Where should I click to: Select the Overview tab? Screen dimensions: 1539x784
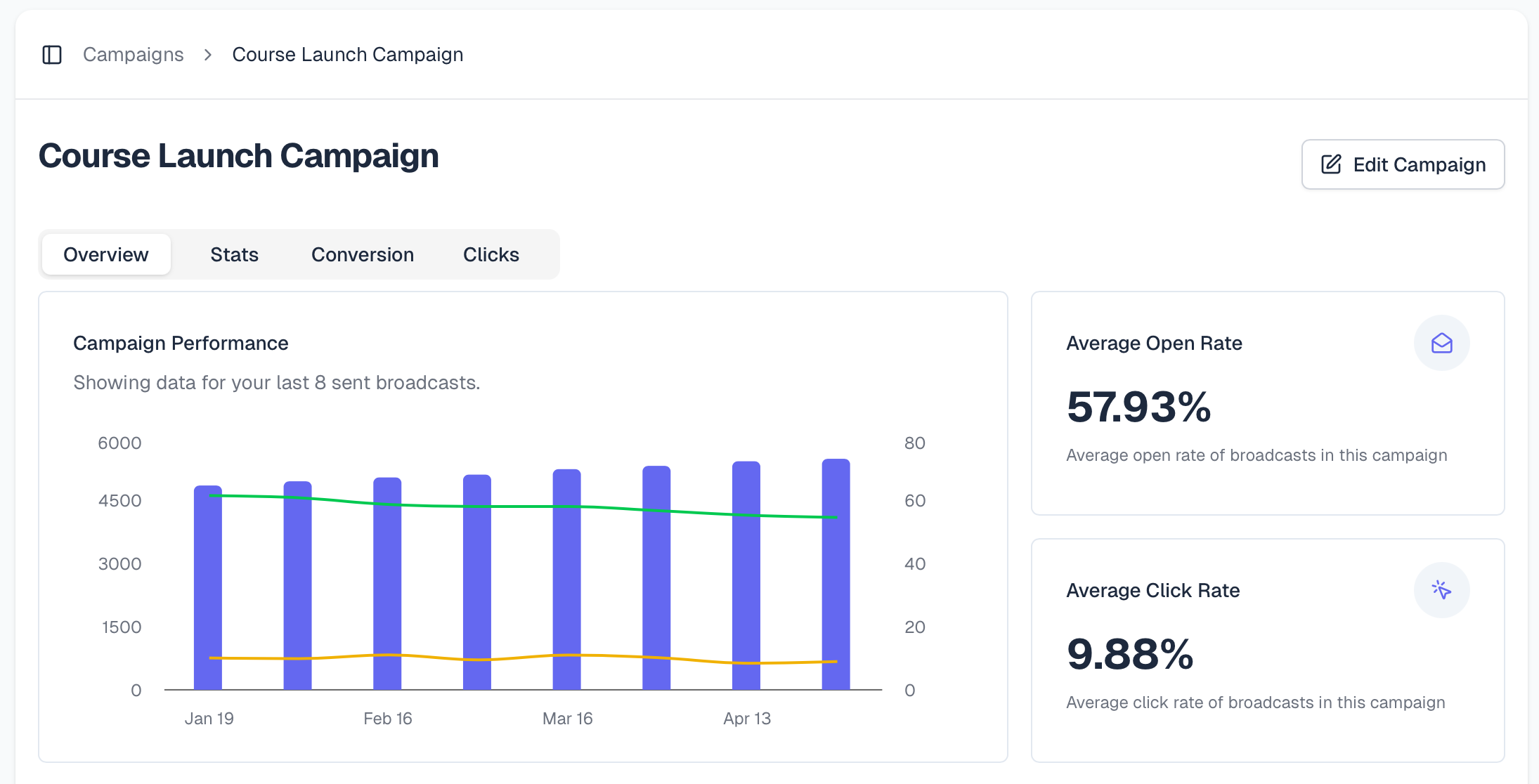(x=106, y=254)
